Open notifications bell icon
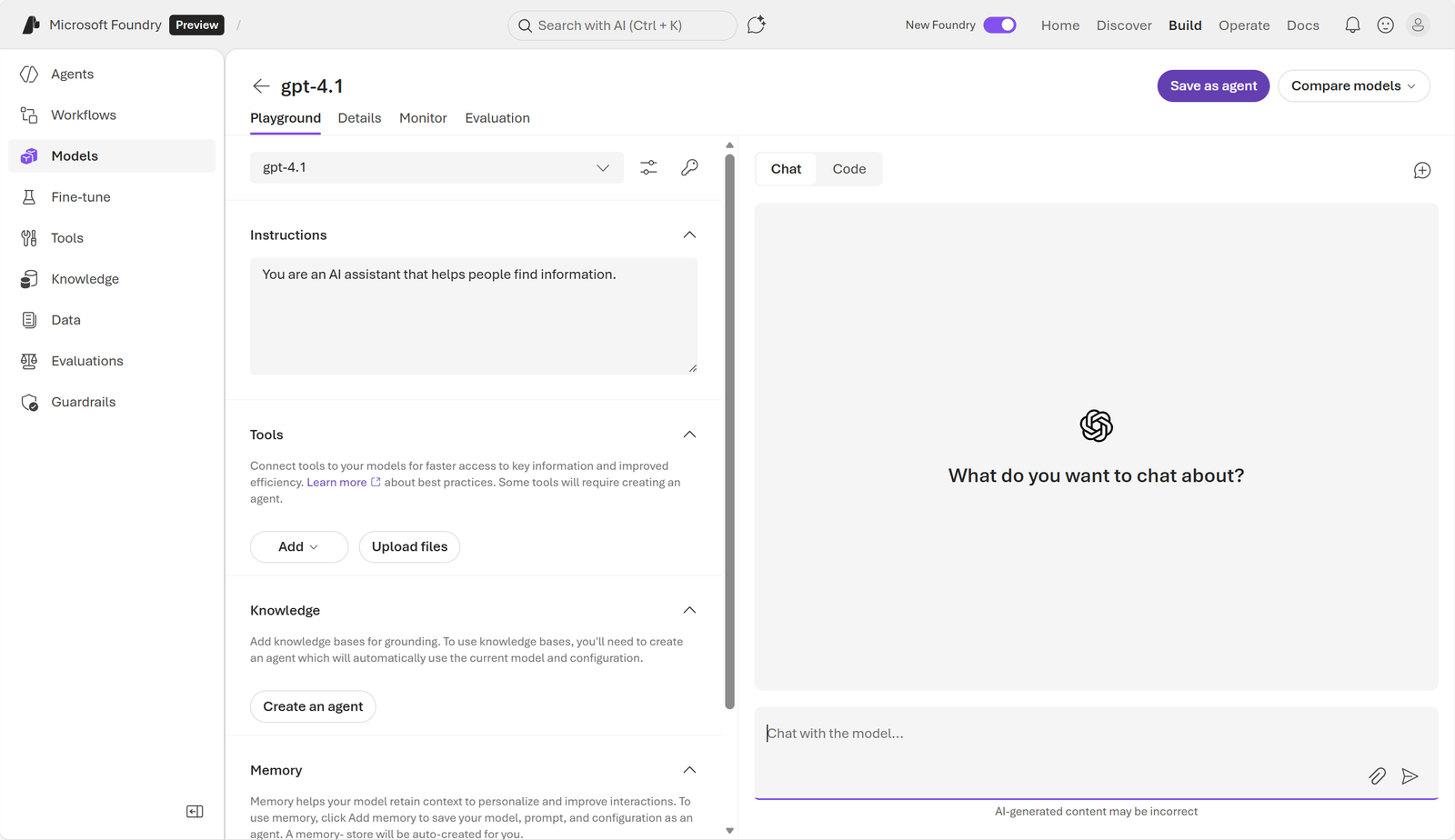 pos(1352,25)
